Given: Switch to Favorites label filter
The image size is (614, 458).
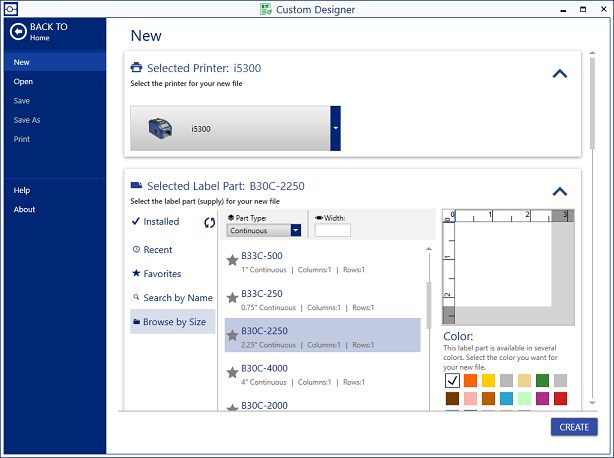Looking at the screenshot, I should [x=157, y=274].
